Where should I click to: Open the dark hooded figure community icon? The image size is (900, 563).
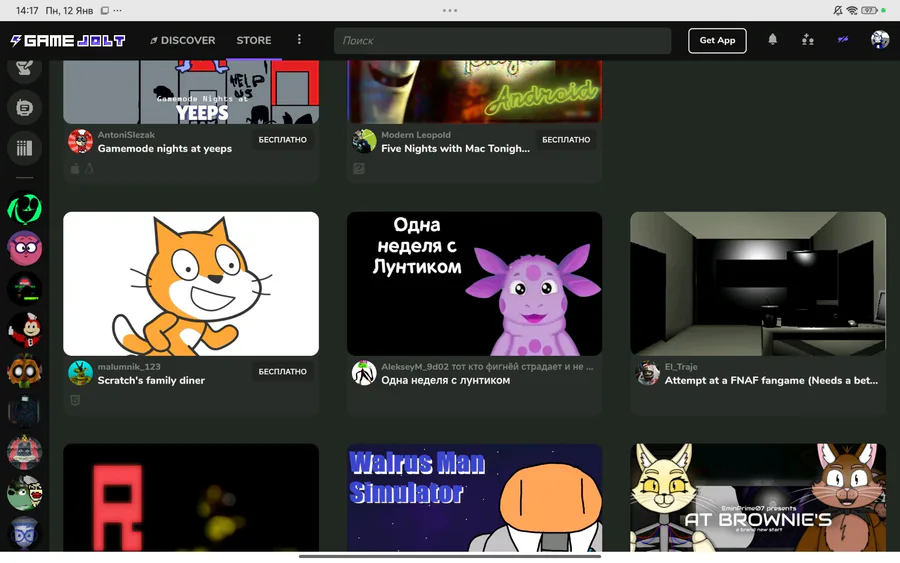pyautogui.click(x=24, y=411)
